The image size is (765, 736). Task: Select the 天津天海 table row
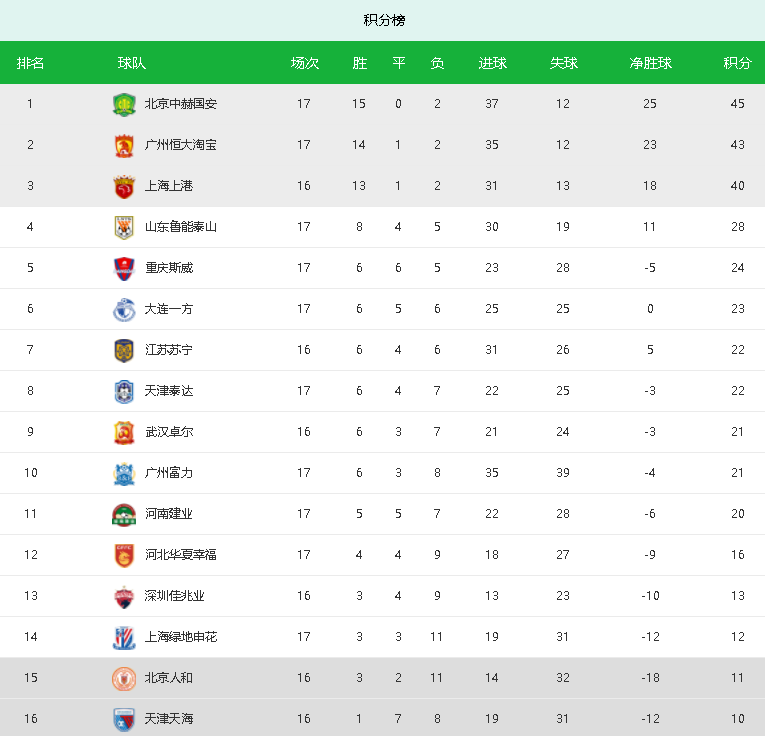tap(382, 717)
